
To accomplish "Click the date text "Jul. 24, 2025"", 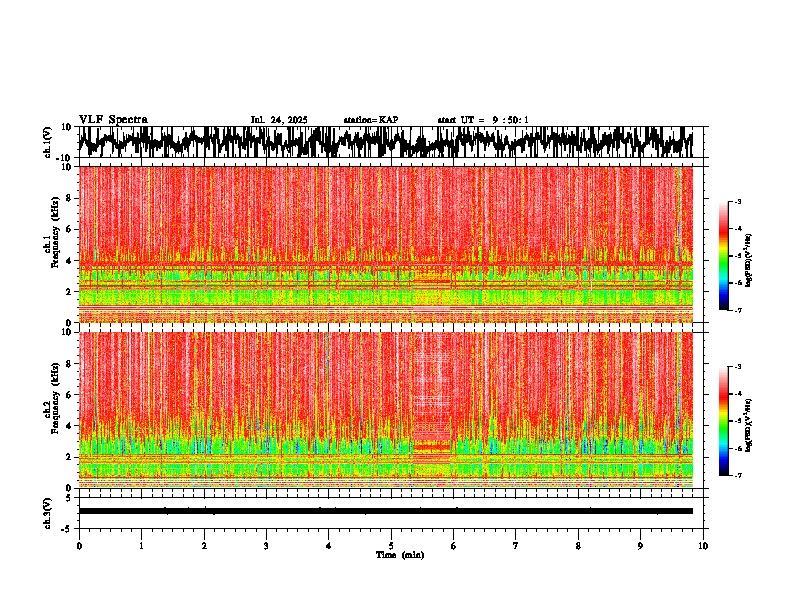I will pos(279,120).
